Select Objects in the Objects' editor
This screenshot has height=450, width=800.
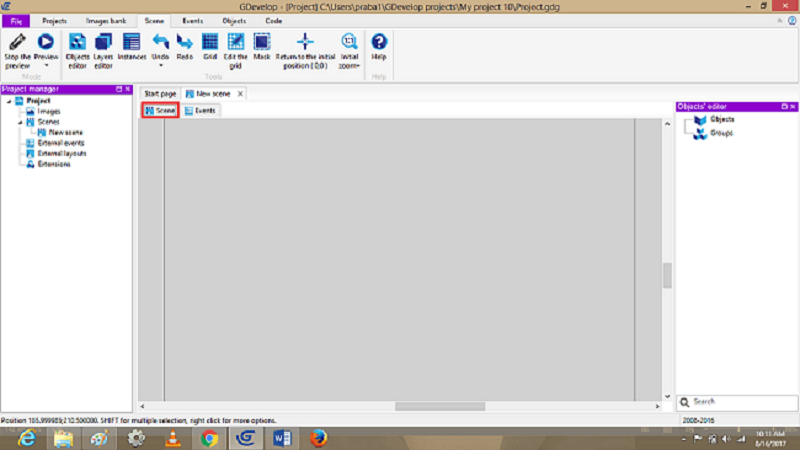point(722,119)
